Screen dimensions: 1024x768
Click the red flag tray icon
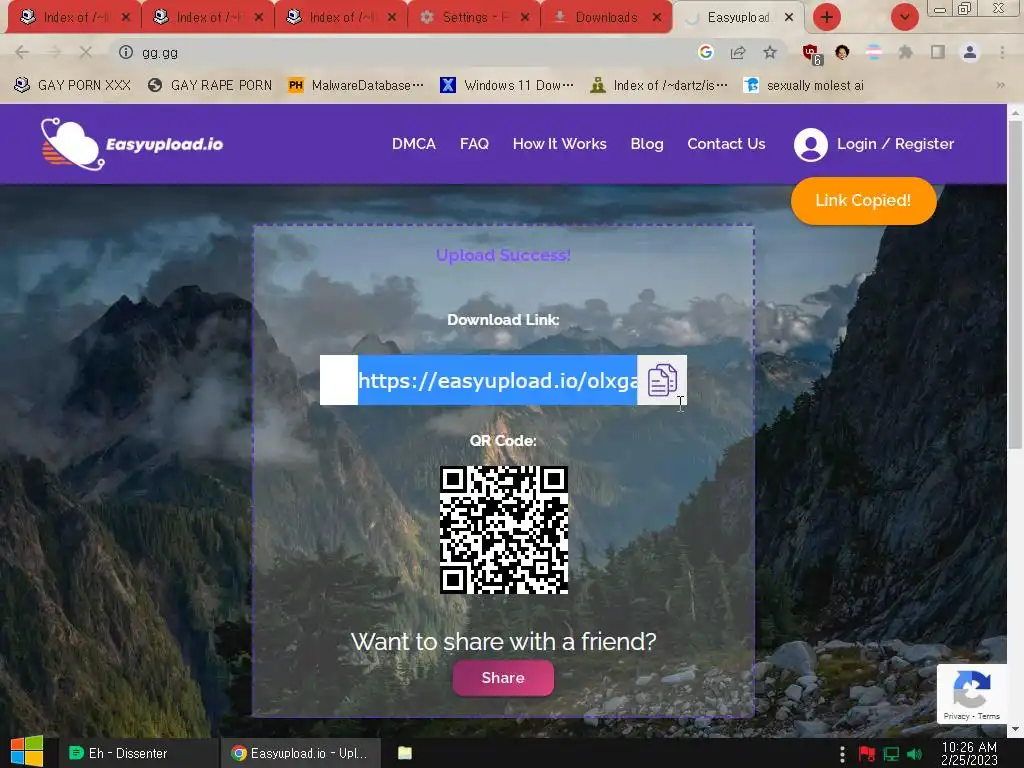(x=867, y=754)
